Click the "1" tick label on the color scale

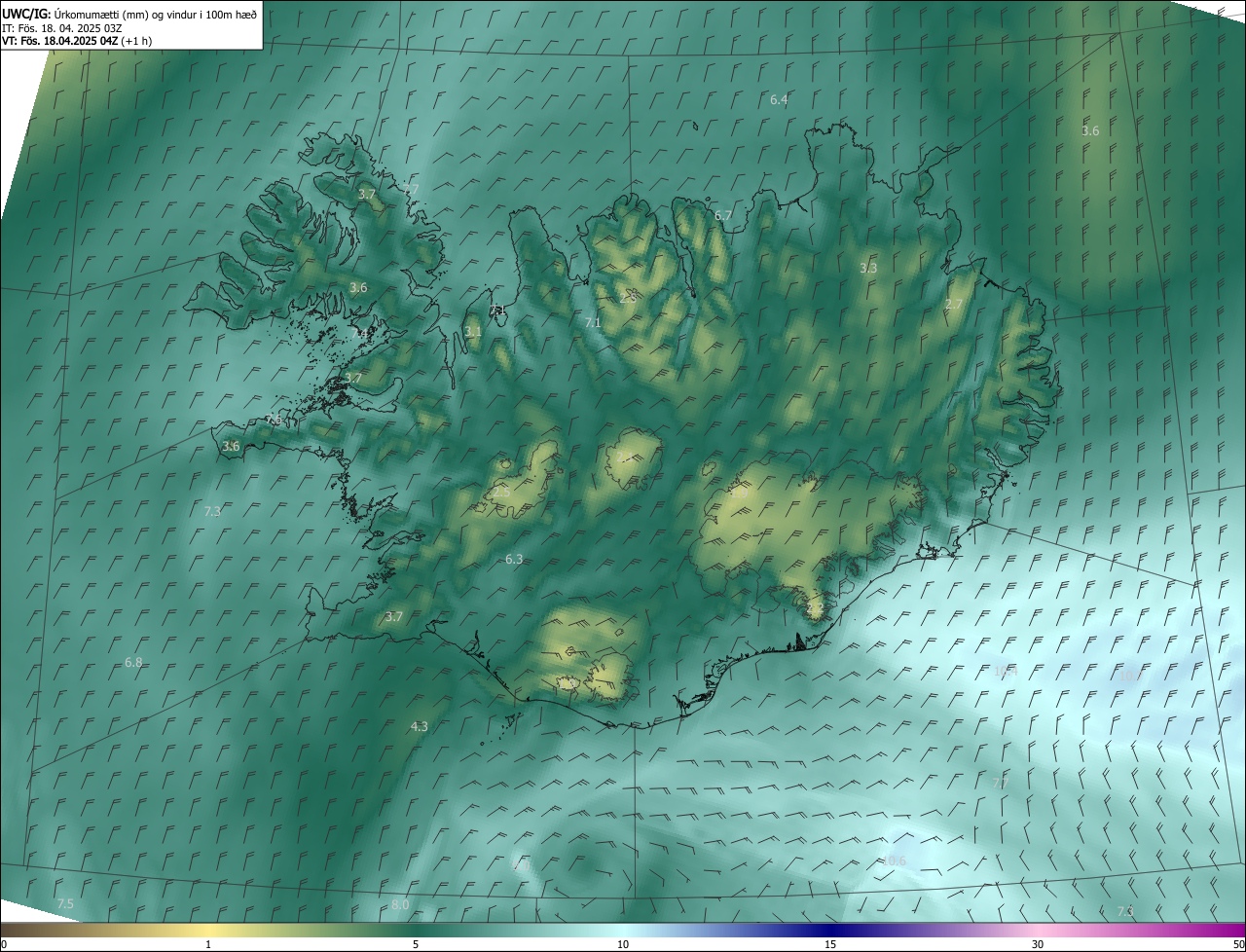click(208, 944)
